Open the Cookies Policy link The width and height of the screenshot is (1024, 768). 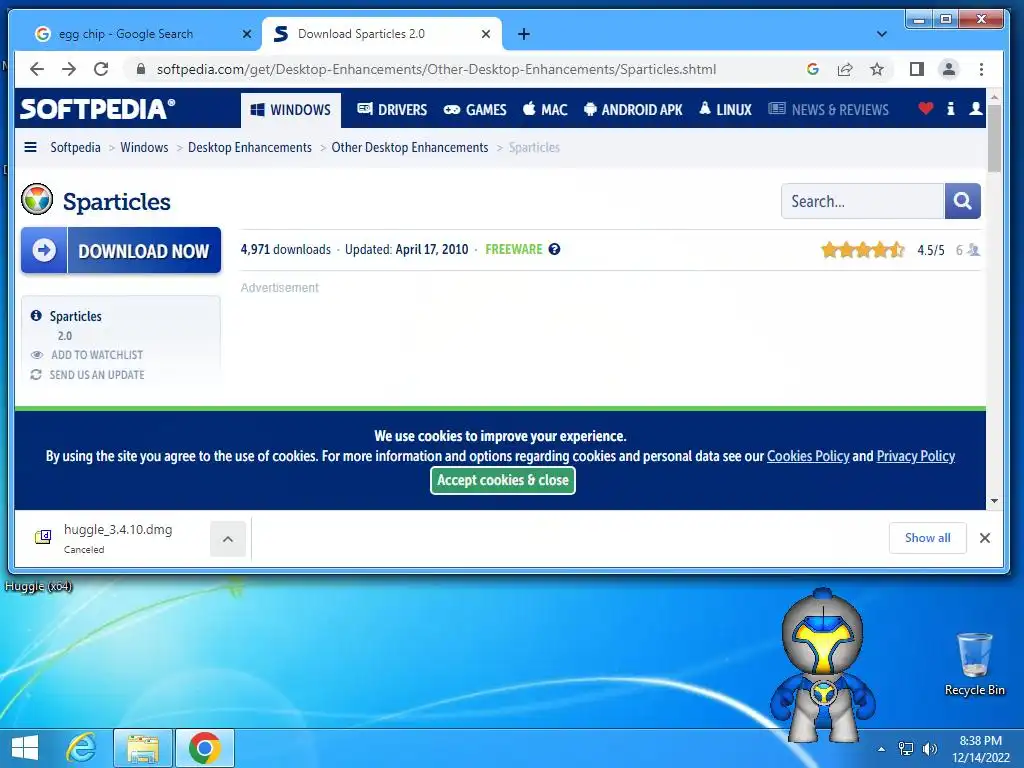click(808, 456)
